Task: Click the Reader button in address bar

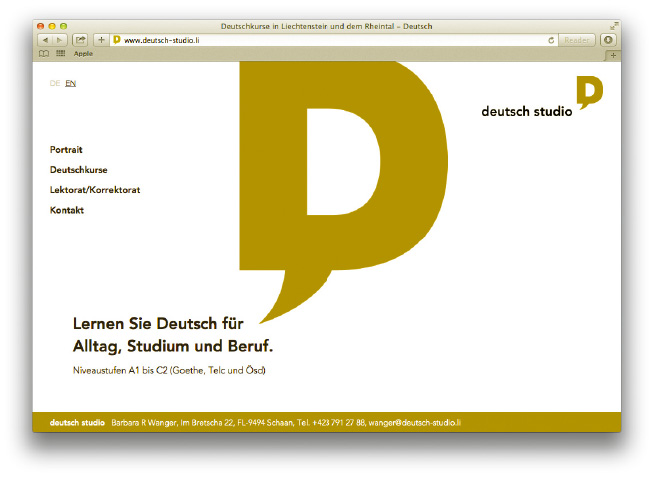Action: (578, 40)
